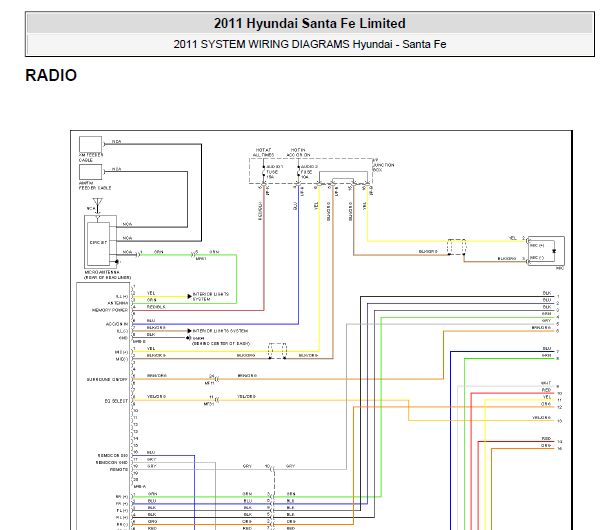
Task: Click the MF01 connector label on EQ wire
Action: tap(209, 404)
